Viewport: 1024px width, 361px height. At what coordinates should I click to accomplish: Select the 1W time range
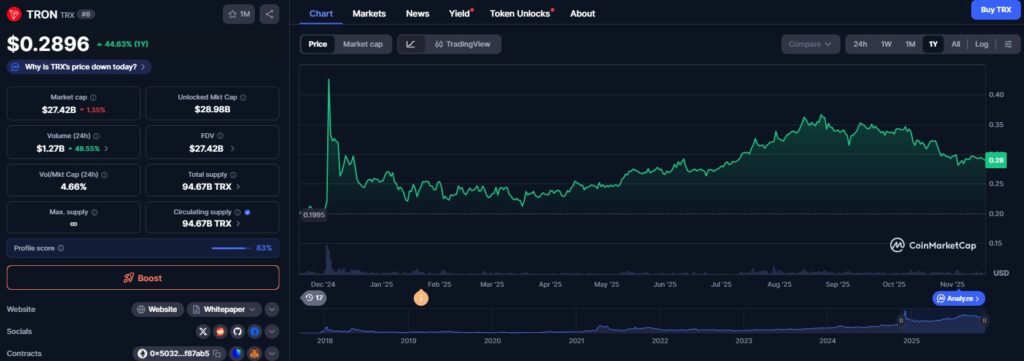pos(886,44)
